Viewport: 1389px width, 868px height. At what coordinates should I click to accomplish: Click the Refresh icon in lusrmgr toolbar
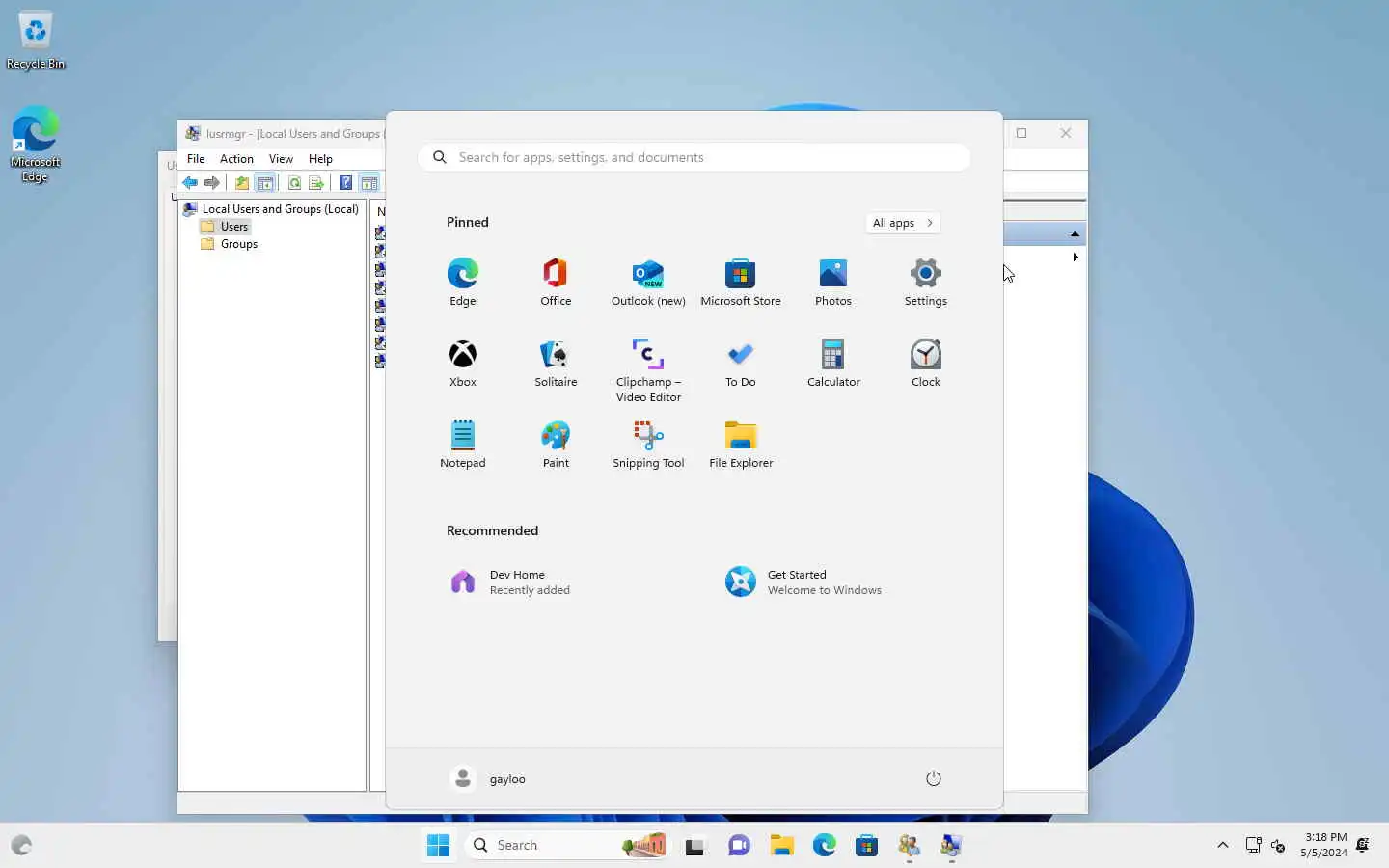[294, 183]
